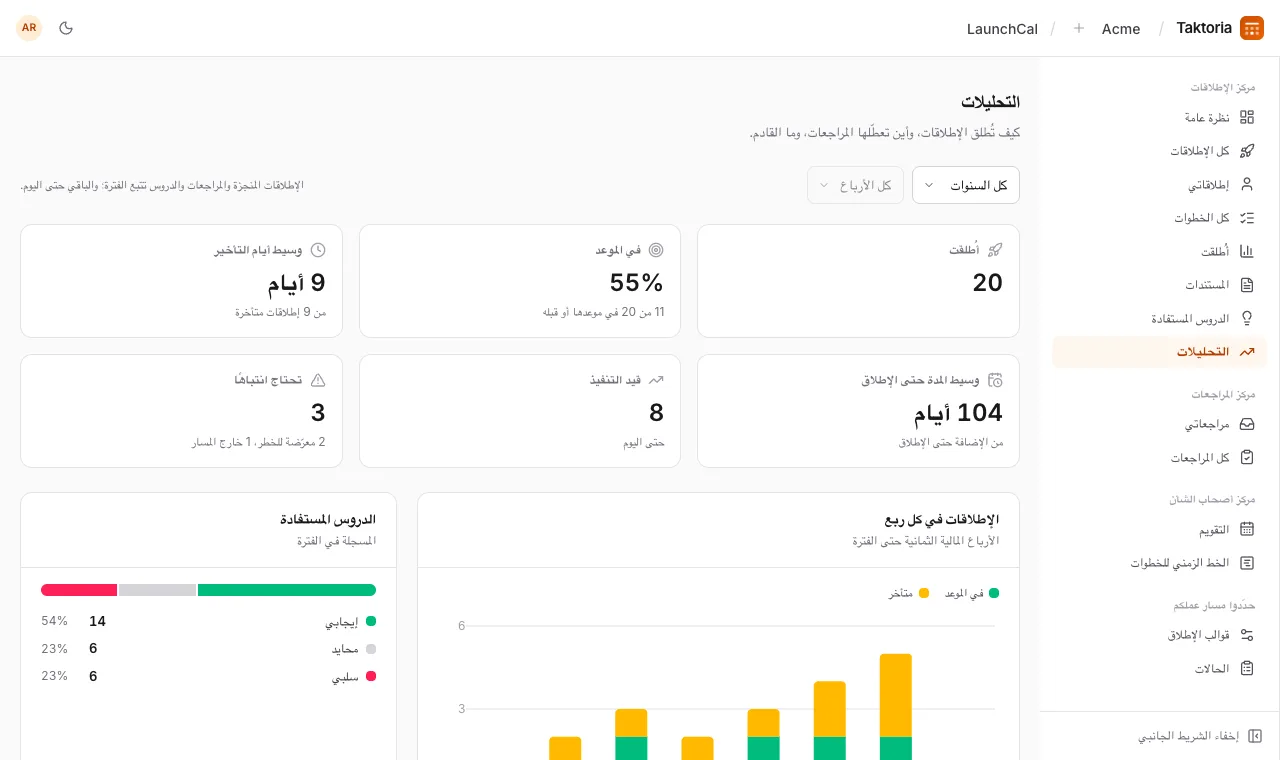Image resolution: width=1280 pixels, height=760 pixels.
Task: Open the كل الأرباع quarters dropdown
Action: pyautogui.click(x=855, y=185)
